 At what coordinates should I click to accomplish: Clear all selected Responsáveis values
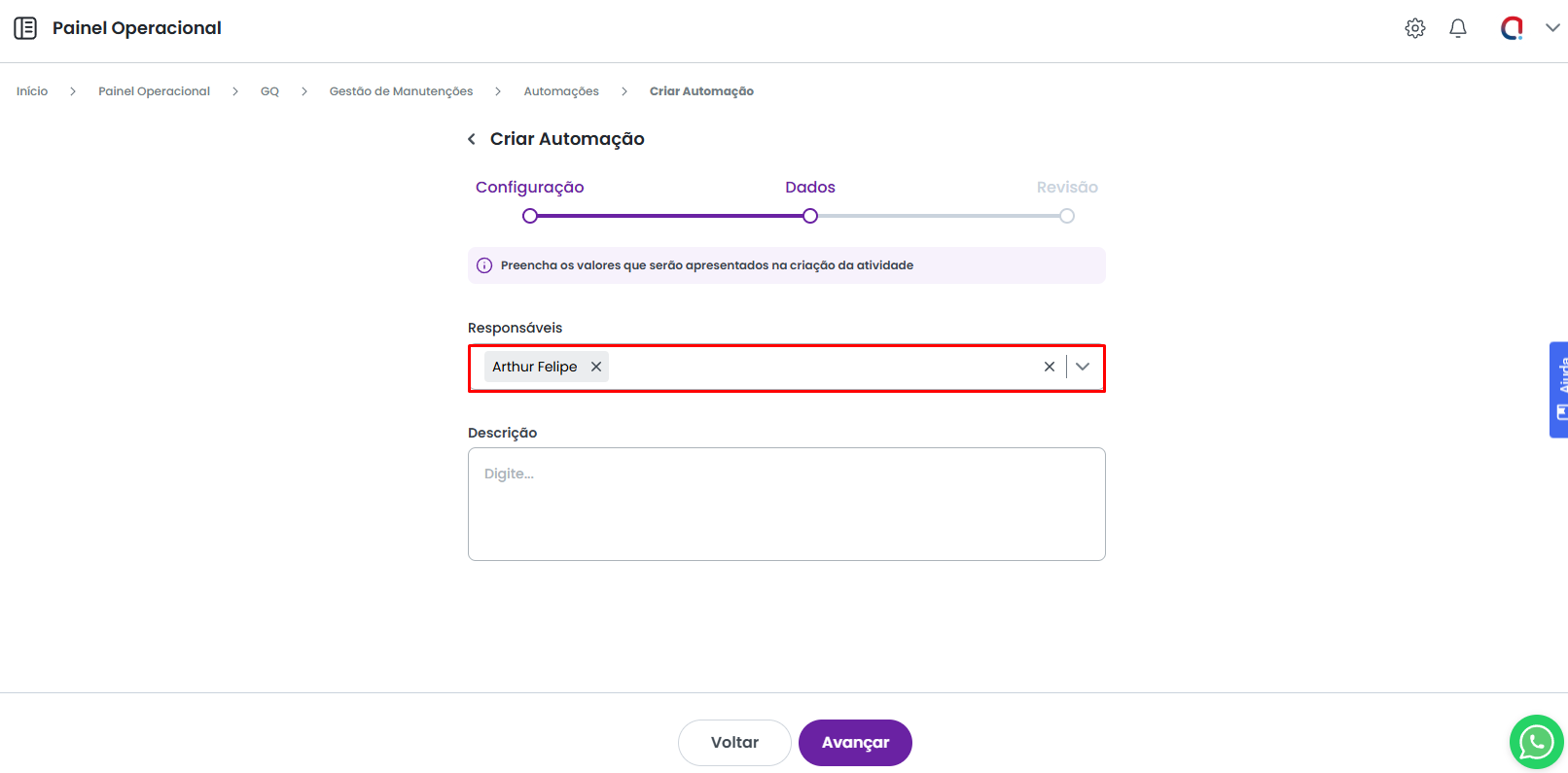[x=1050, y=367]
